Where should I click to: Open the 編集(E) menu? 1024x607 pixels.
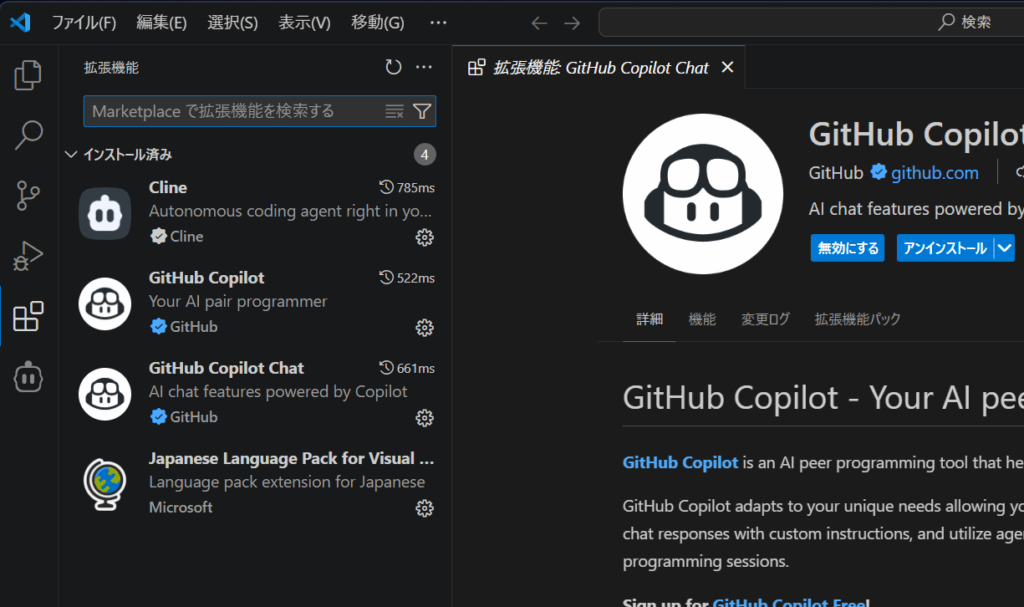[161, 23]
